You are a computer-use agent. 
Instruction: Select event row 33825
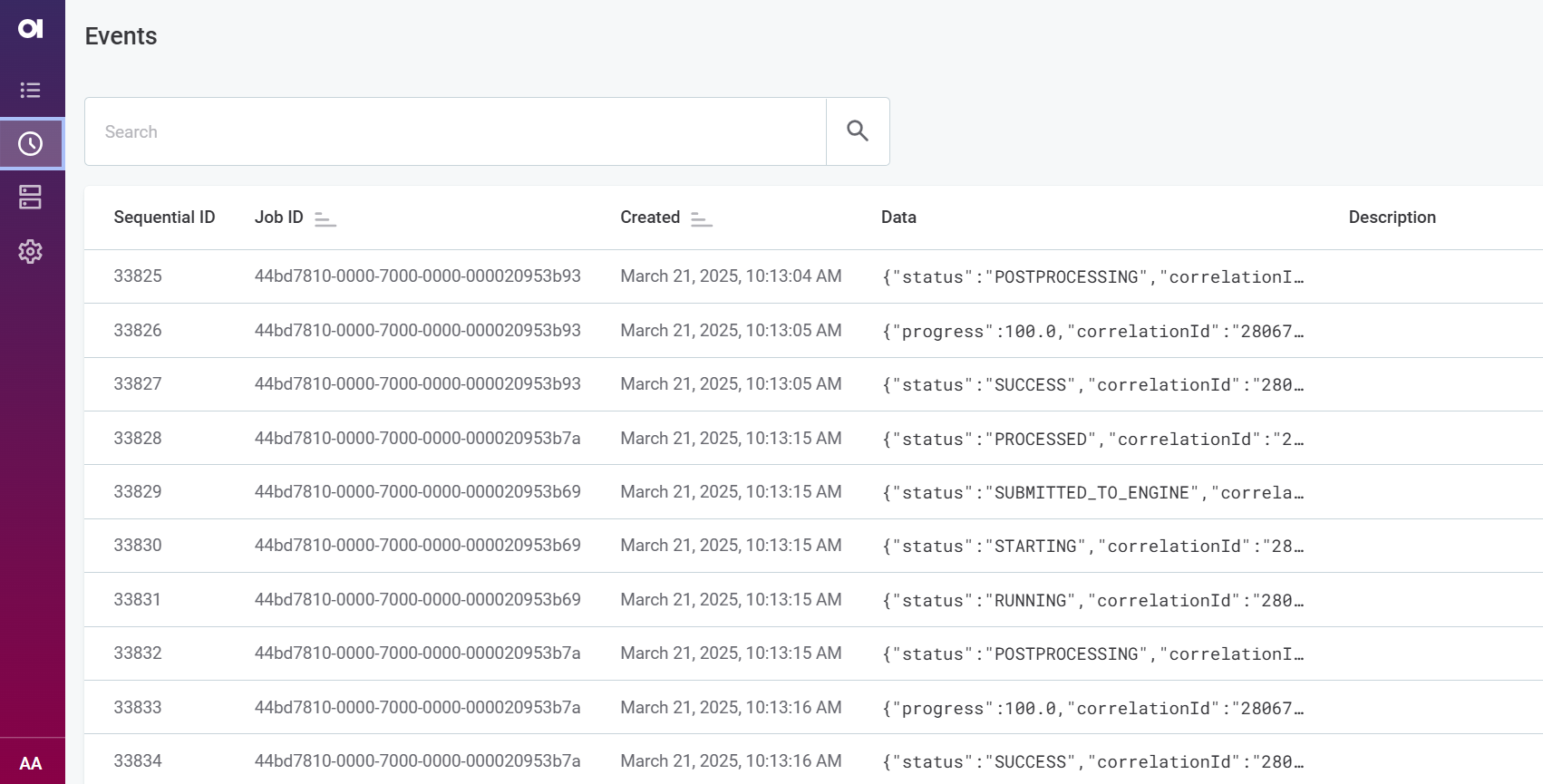tap(138, 276)
